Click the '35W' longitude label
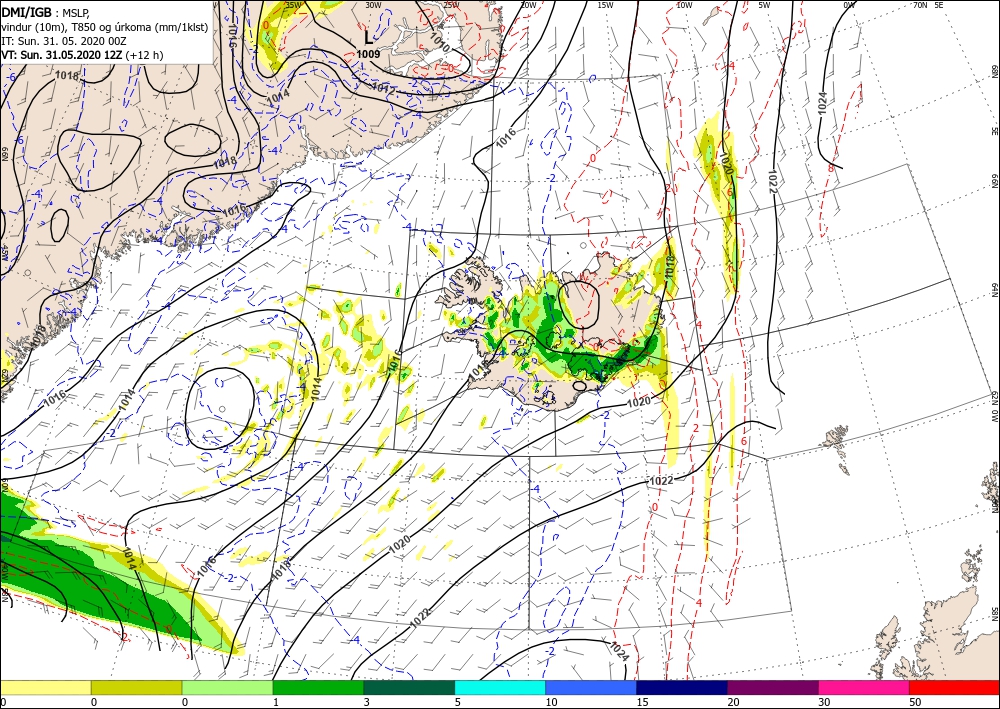This screenshot has width=1000, height=709. 293,5
